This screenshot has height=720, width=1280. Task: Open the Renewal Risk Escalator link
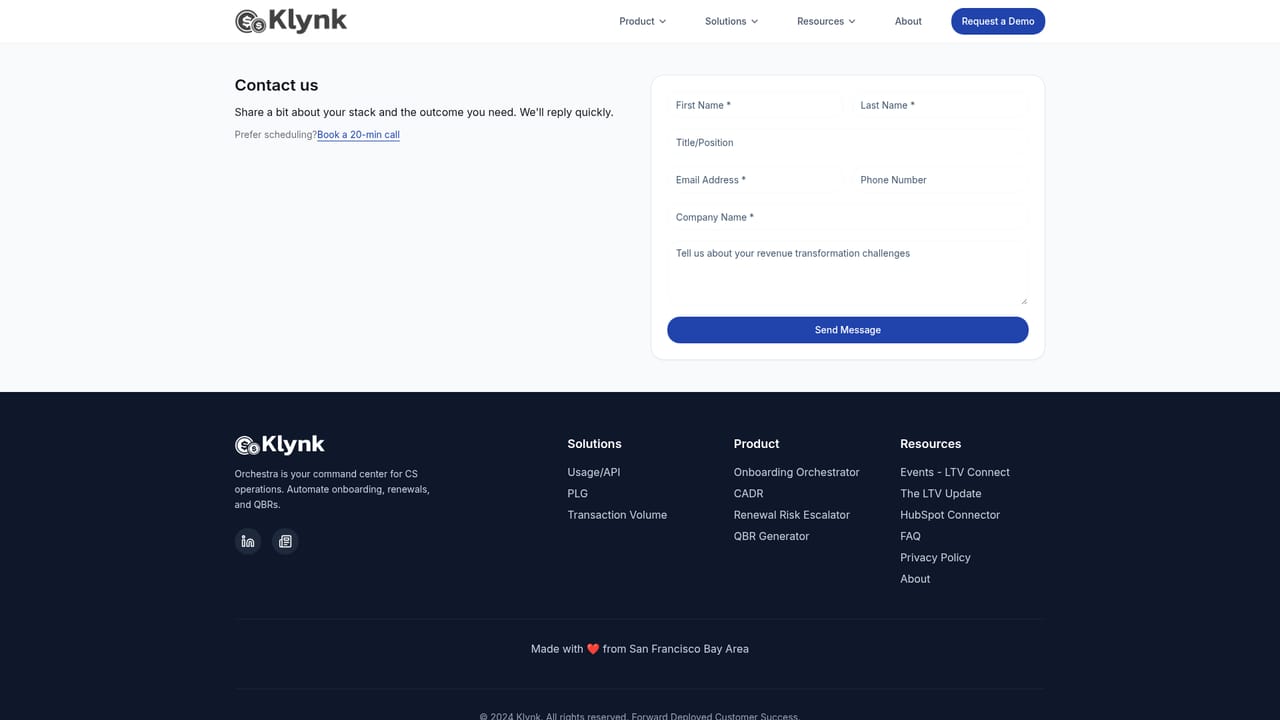pos(792,515)
